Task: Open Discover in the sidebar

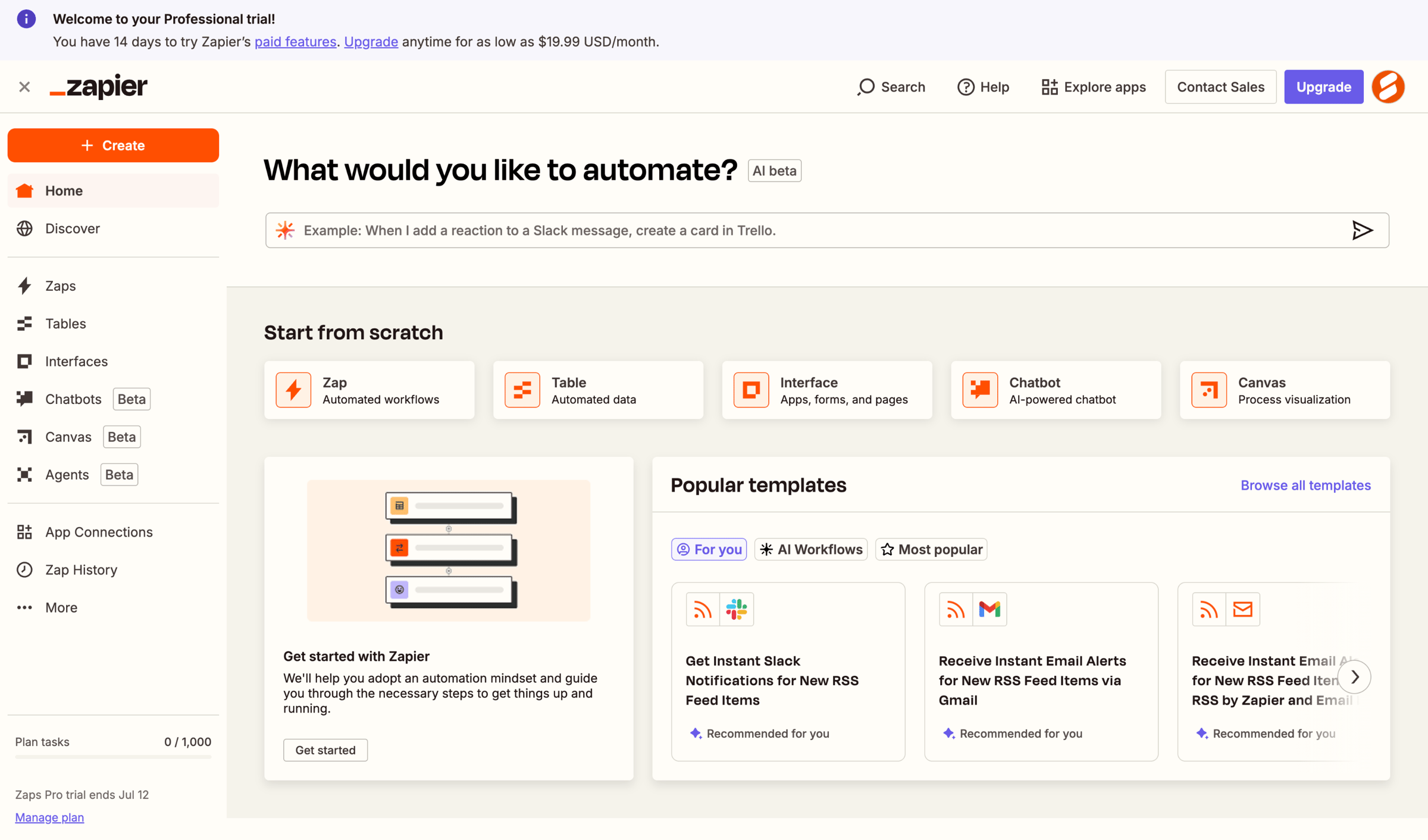Action: click(x=113, y=228)
